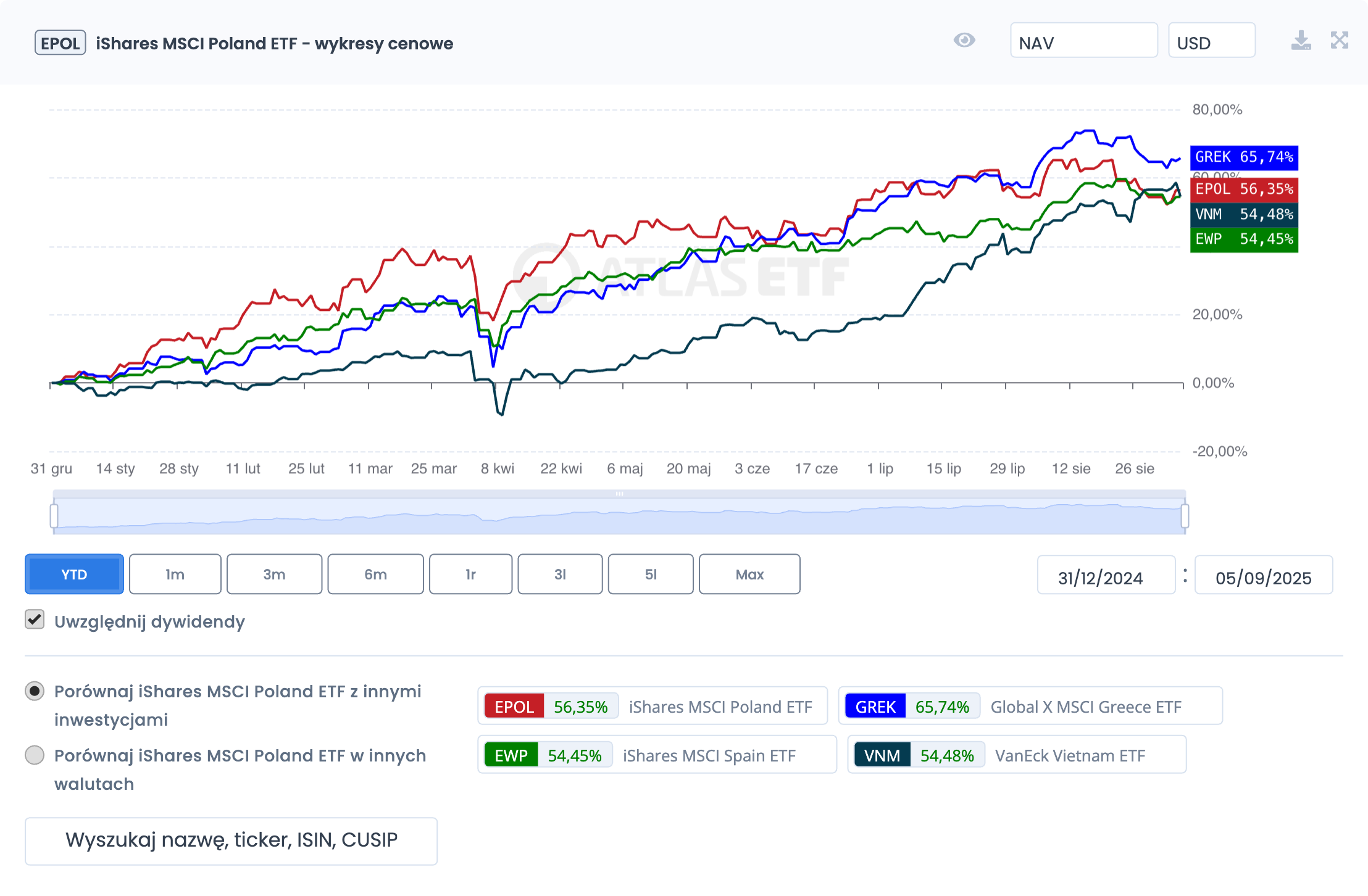Switch to the Max time range

[749, 575]
